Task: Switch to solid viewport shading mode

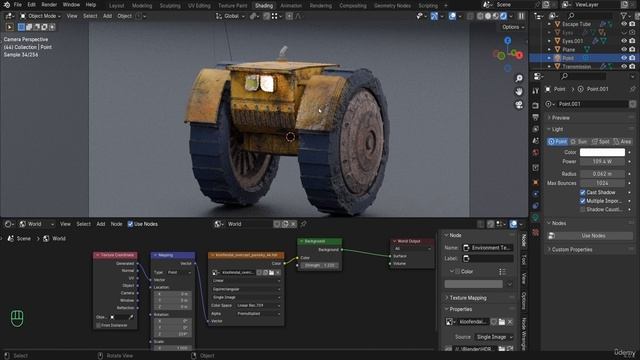Action: pyautogui.click(x=488, y=16)
